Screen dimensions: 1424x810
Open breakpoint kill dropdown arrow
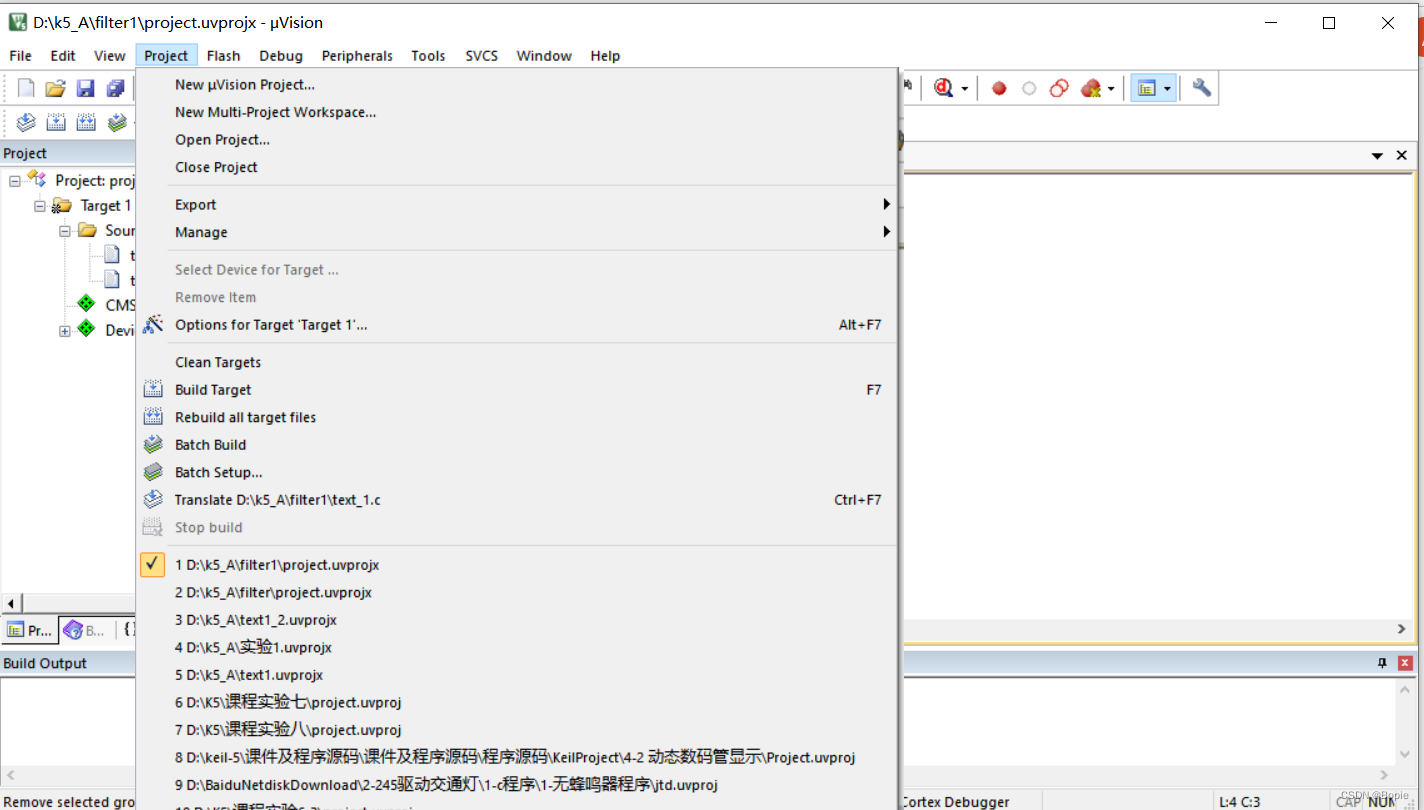pyautogui.click(x=1111, y=88)
